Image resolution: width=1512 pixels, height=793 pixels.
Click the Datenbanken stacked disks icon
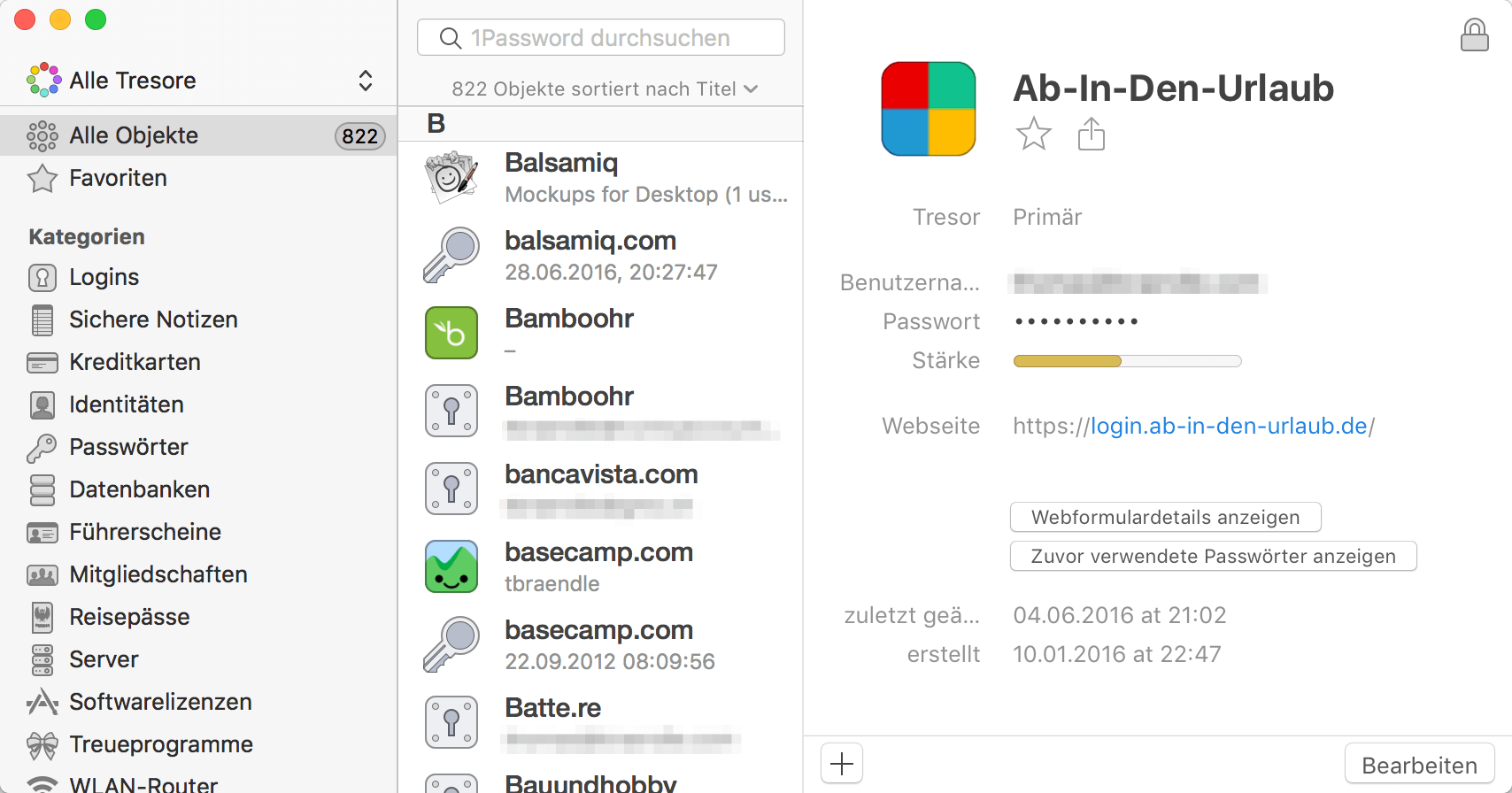click(42, 489)
